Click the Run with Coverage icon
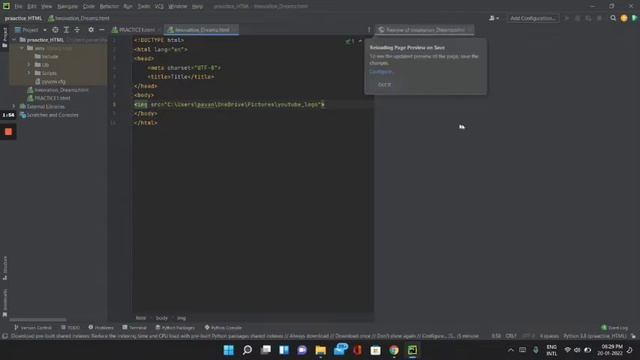The height and width of the screenshot is (360, 640). tap(588, 18)
